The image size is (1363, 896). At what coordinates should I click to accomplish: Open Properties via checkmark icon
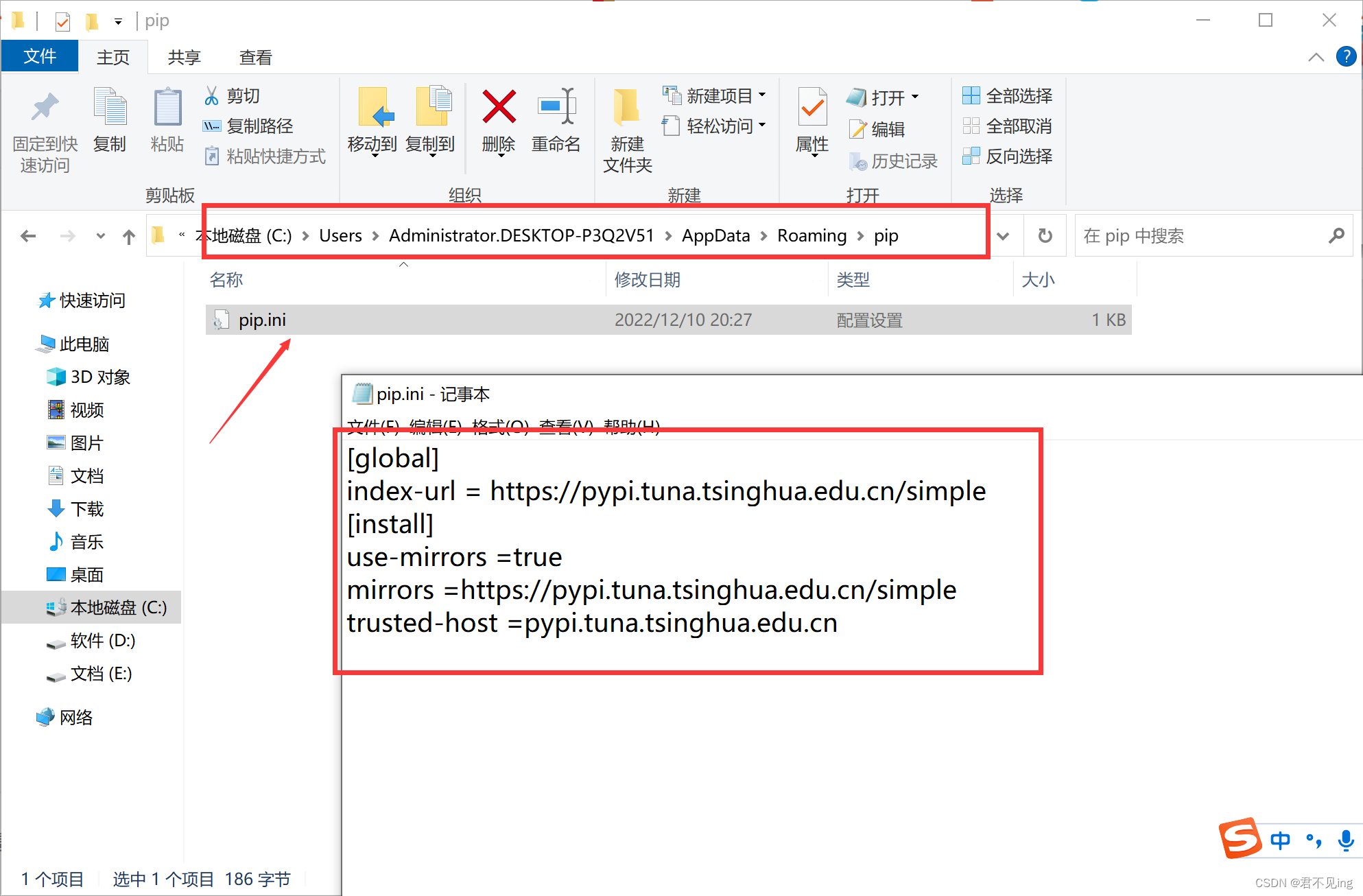click(x=812, y=108)
